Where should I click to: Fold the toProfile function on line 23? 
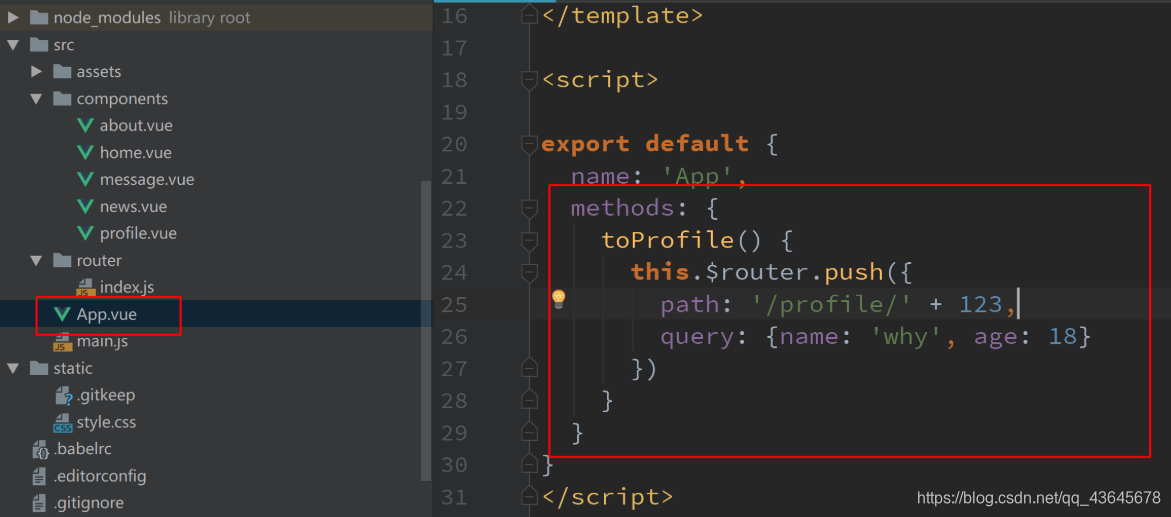529,241
